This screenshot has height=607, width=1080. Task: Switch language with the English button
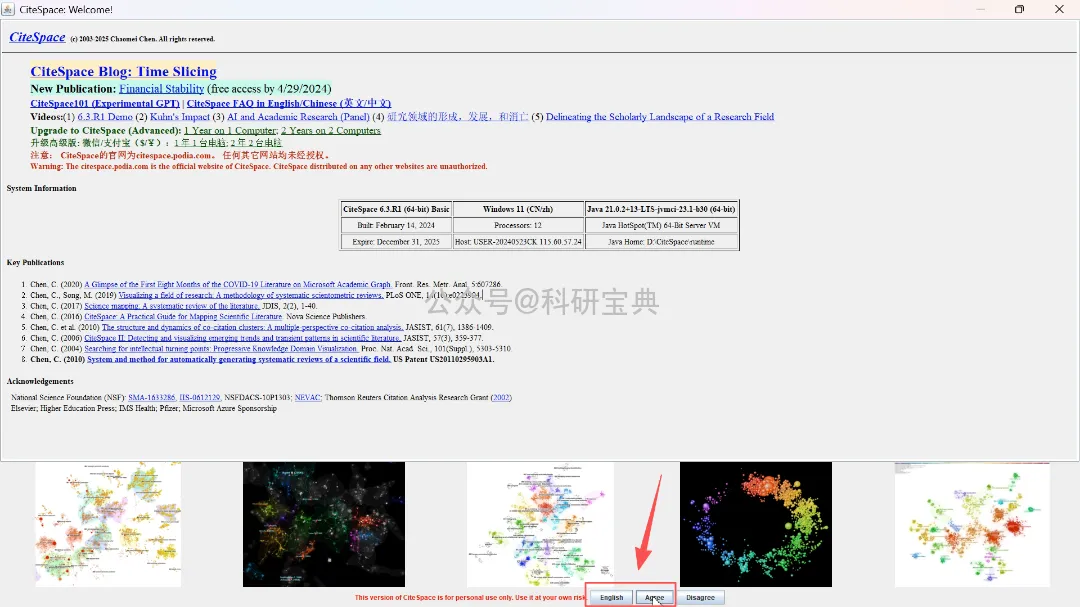click(611, 597)
